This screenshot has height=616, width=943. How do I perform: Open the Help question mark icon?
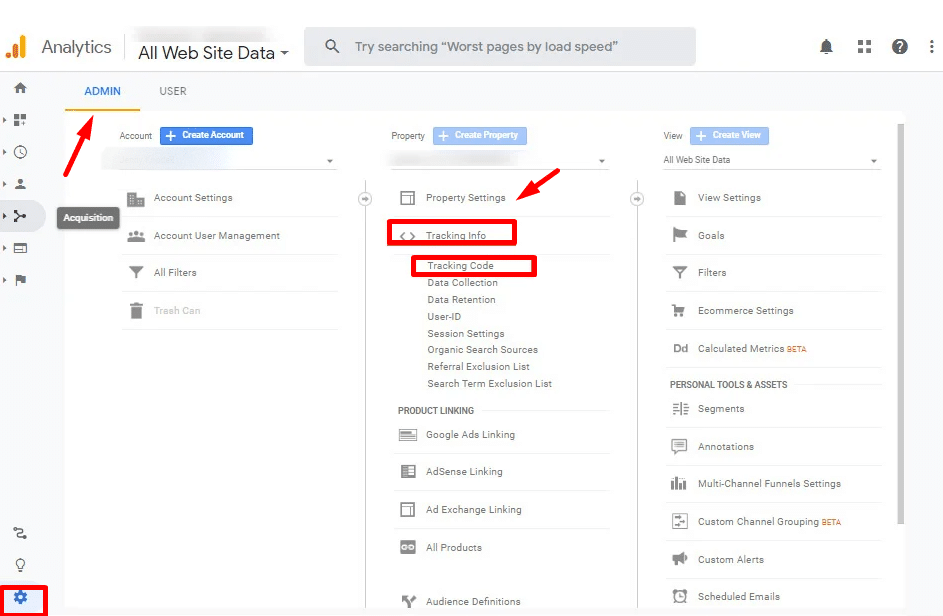click(x=899, y=46)
